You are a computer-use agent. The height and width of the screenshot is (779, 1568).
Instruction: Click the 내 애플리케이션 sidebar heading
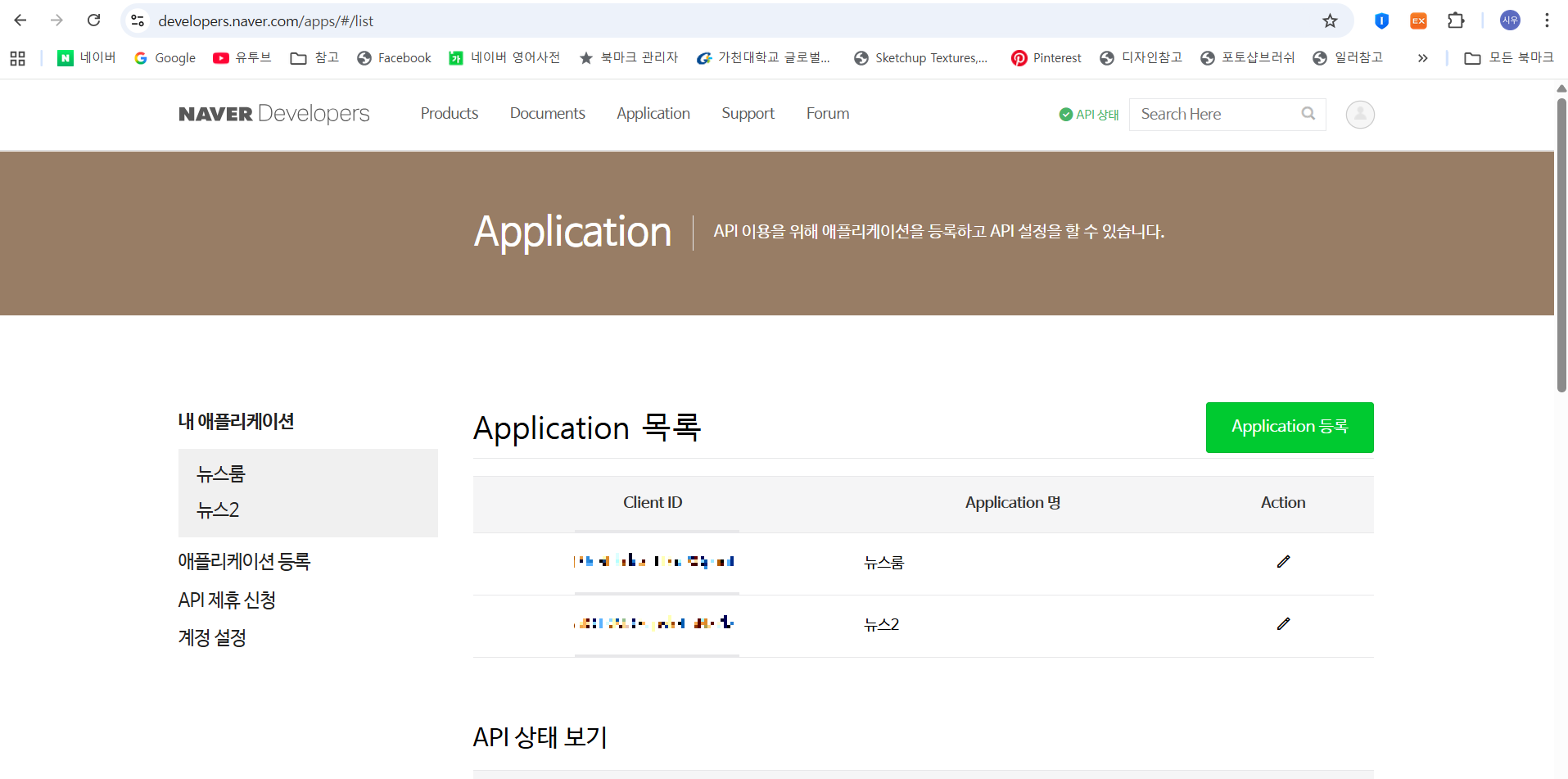point(236,422)
